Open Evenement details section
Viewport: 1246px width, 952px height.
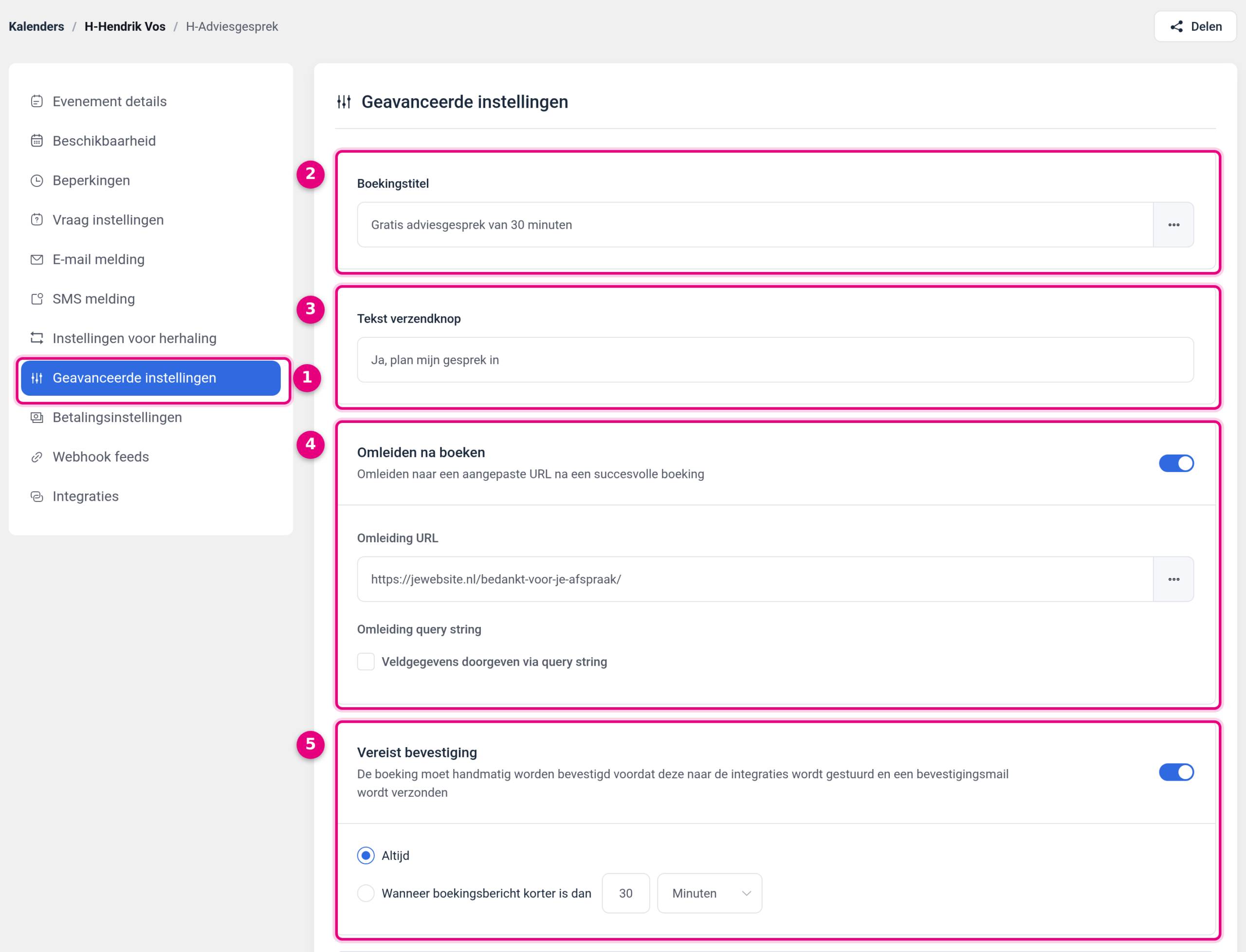pos(151,101)
